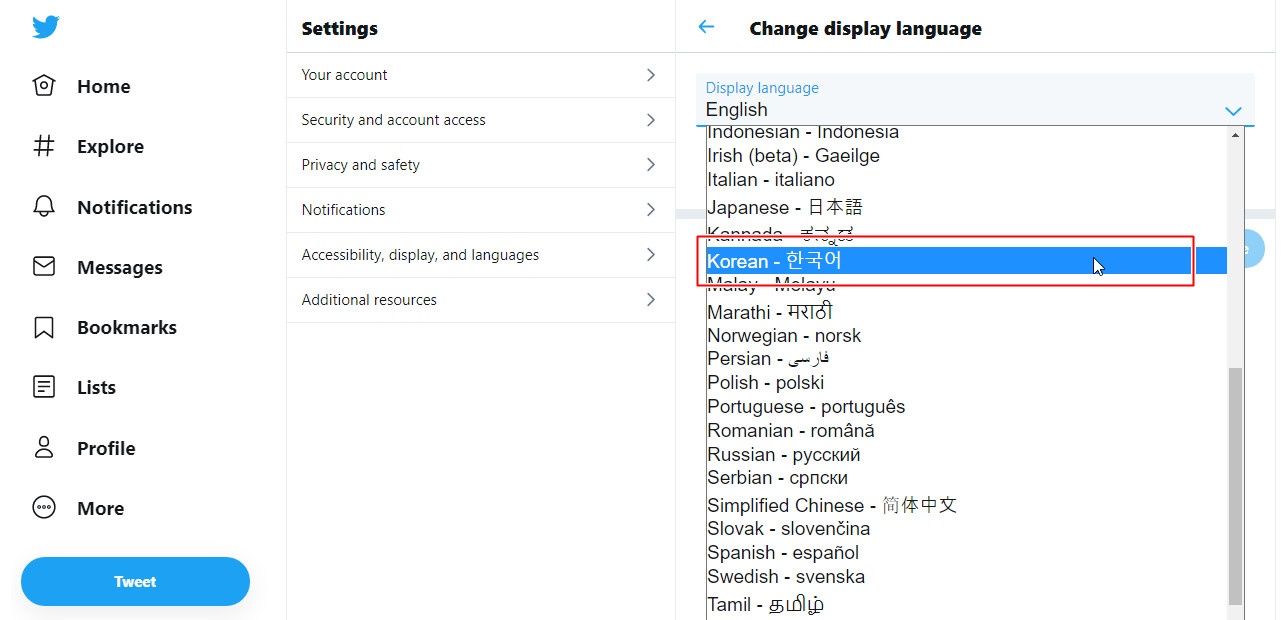Click the More ellipsis icon
The image size is (1286, 620).
click(44, 507)
